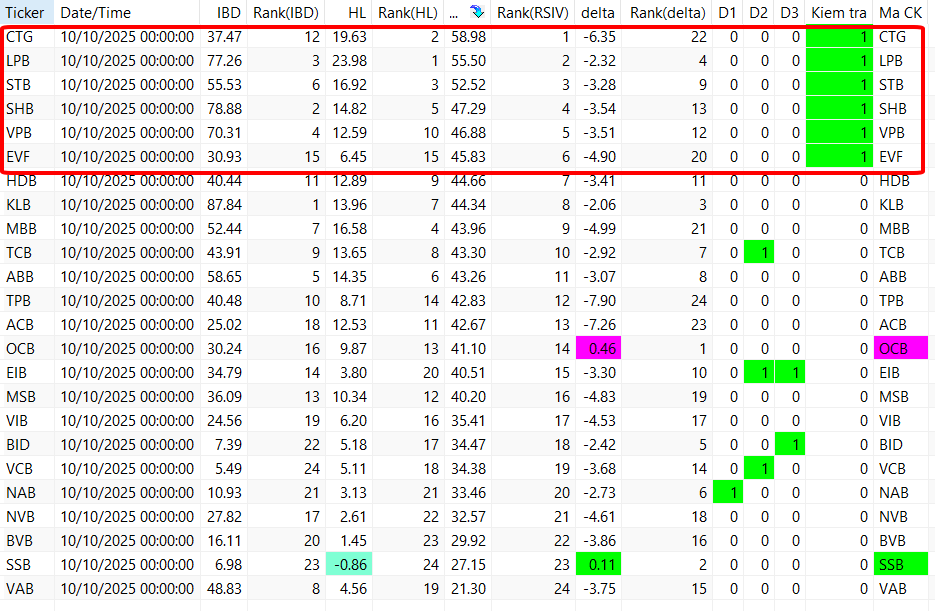This screenshot has width=935, height=611.
Task: Sort by the Ticker column header
Action: [27, 13]
